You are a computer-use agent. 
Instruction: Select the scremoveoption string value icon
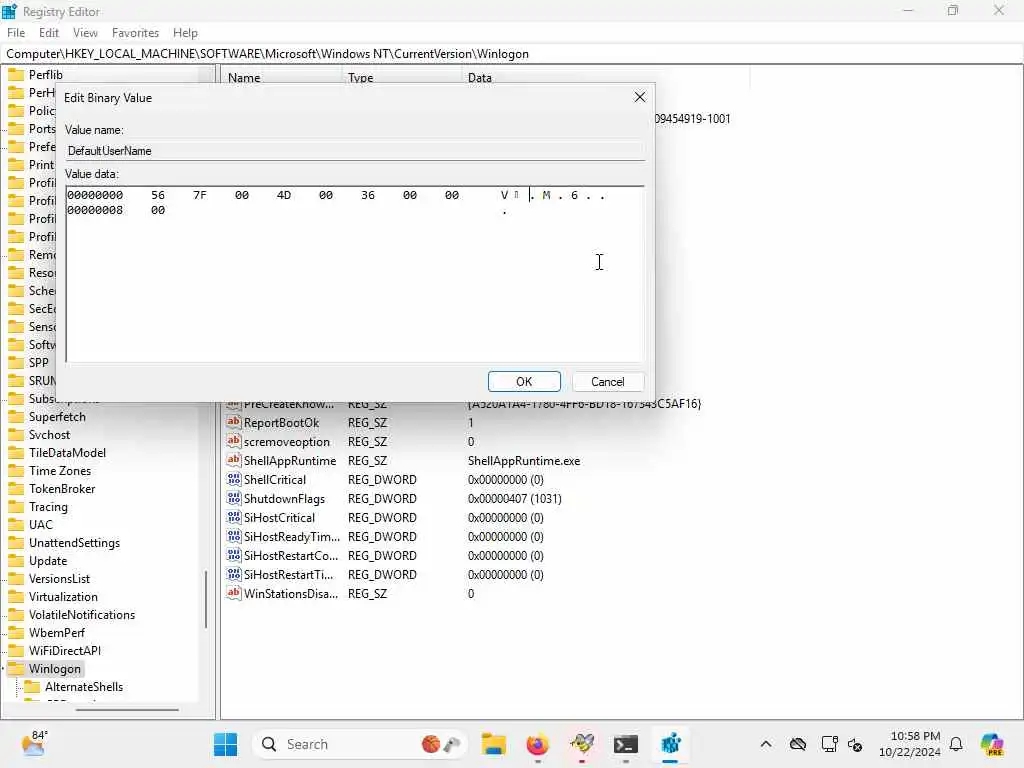(x=234, y=441)
